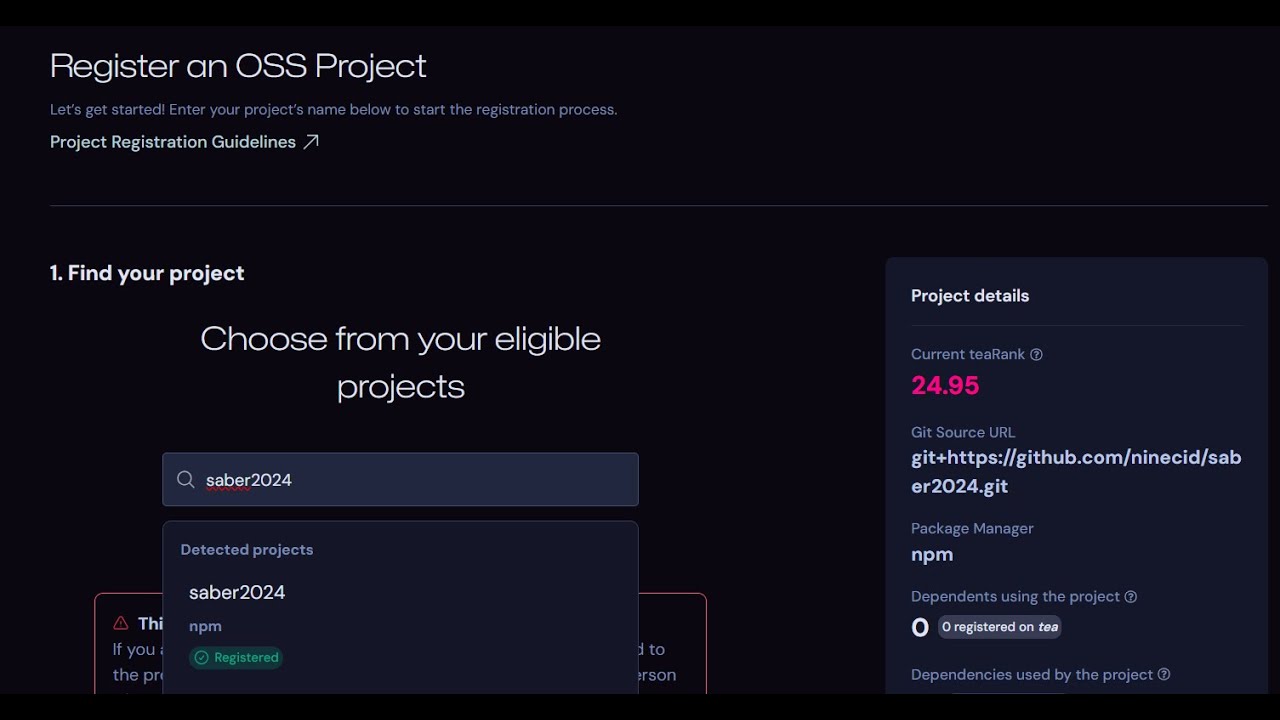Image resolution: width=1280 pixels, height=720 pixels.
Task: Click the help icon next to Current teaRank
Action: (1036, 355)
